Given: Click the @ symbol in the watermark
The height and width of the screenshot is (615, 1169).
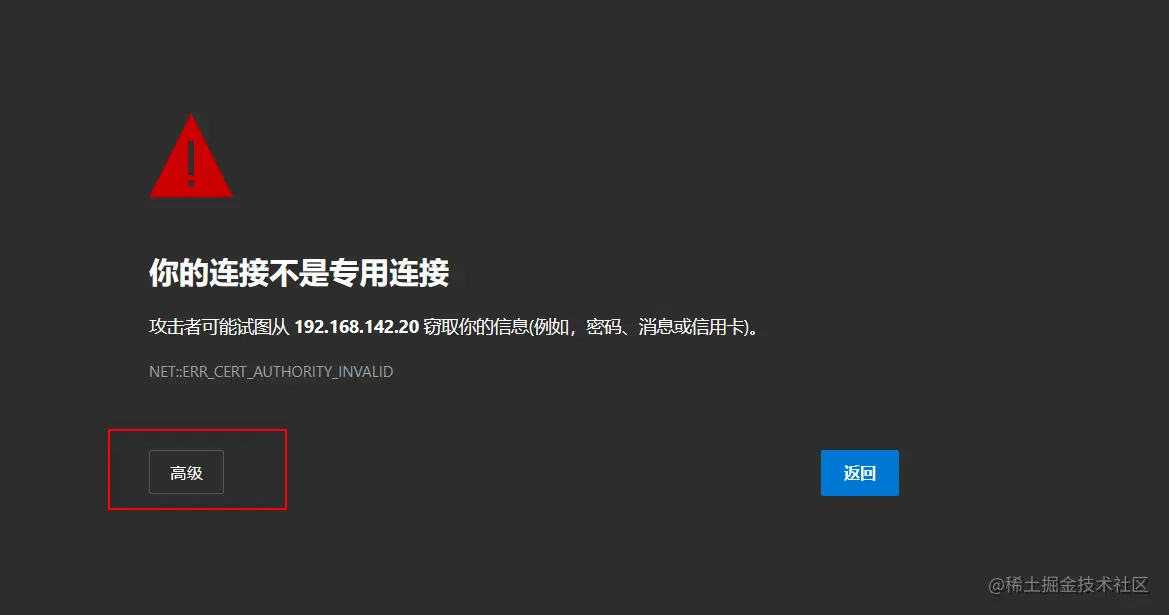Looking at the screenshot, I should coord(997,585).
